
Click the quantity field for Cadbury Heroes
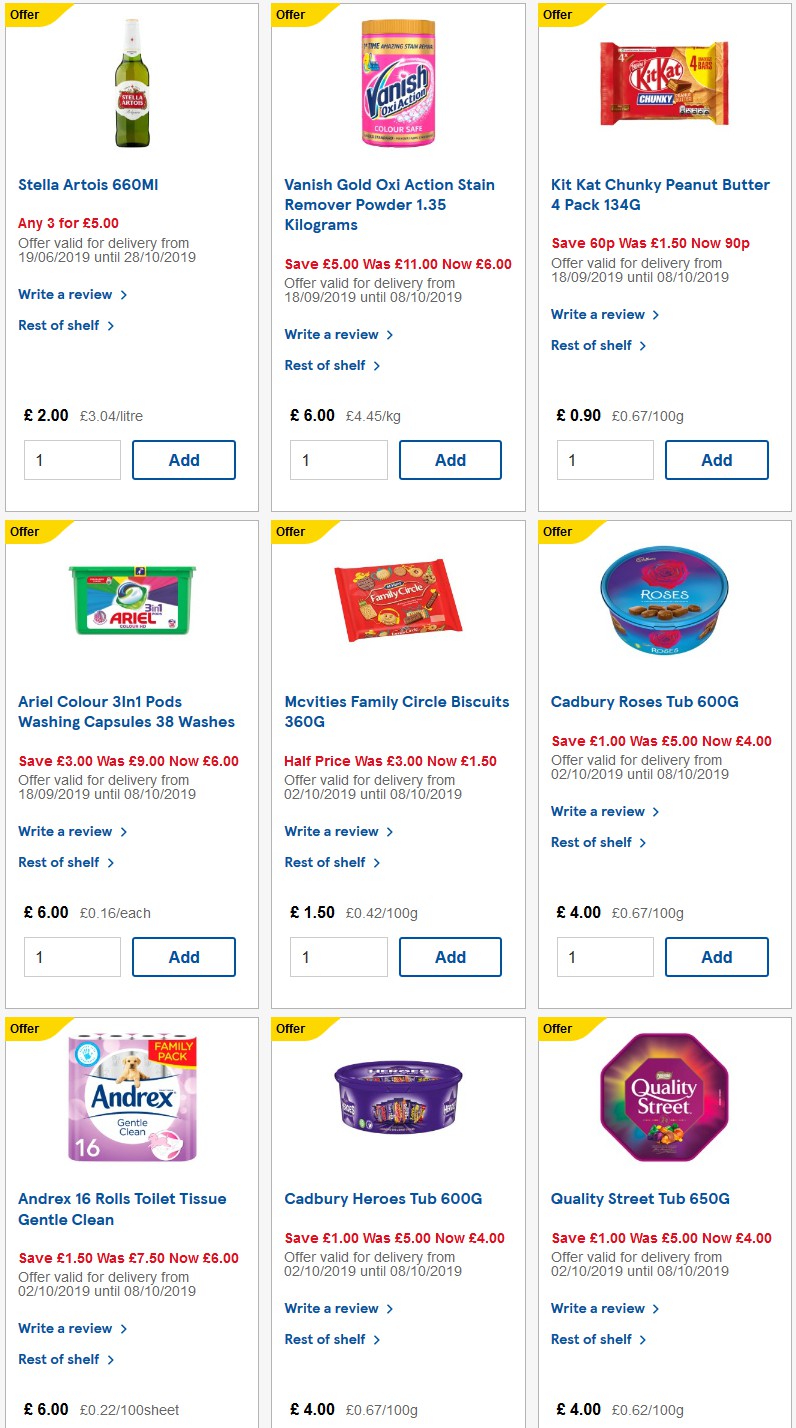(339, 1425)
